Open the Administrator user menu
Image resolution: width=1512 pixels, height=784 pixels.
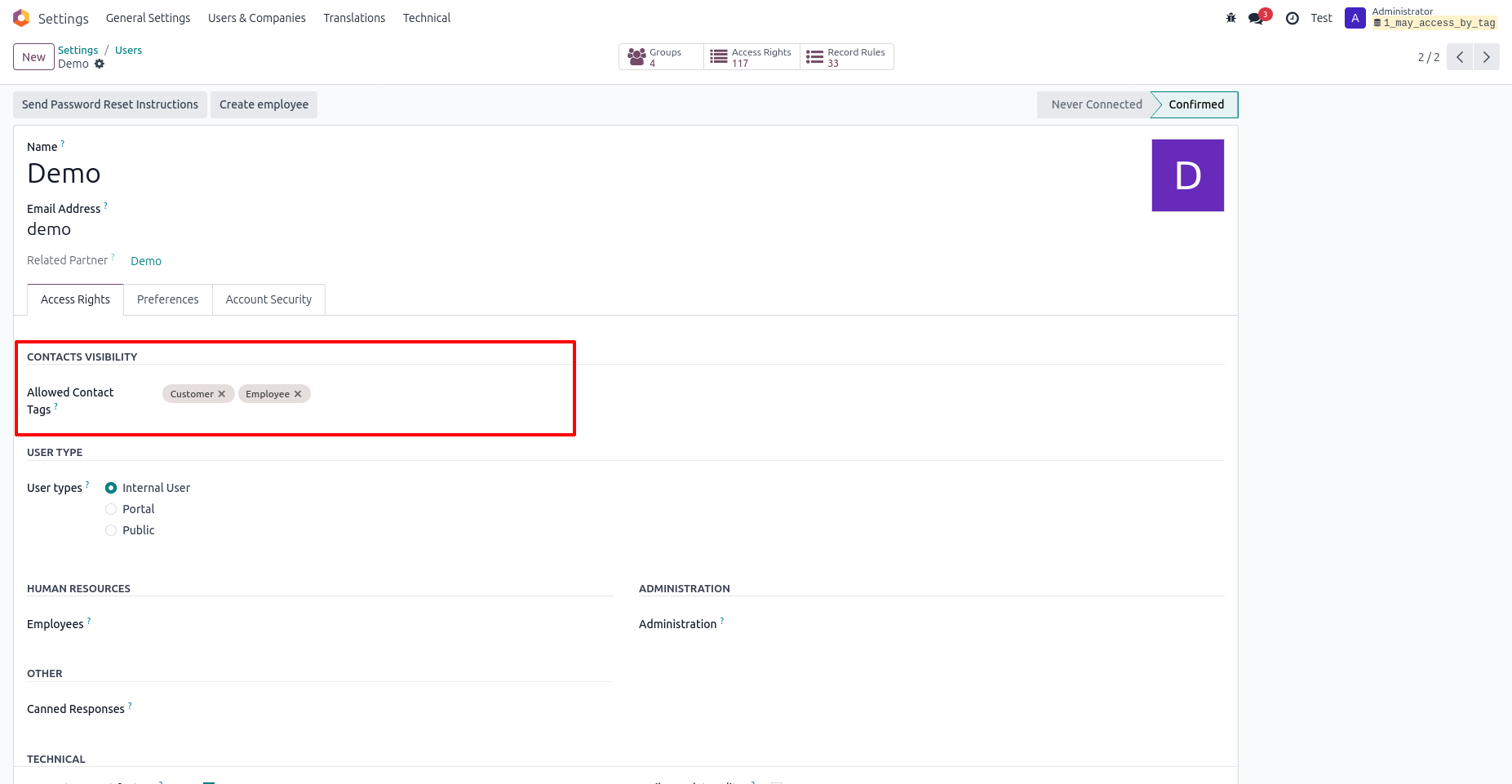1420,18
